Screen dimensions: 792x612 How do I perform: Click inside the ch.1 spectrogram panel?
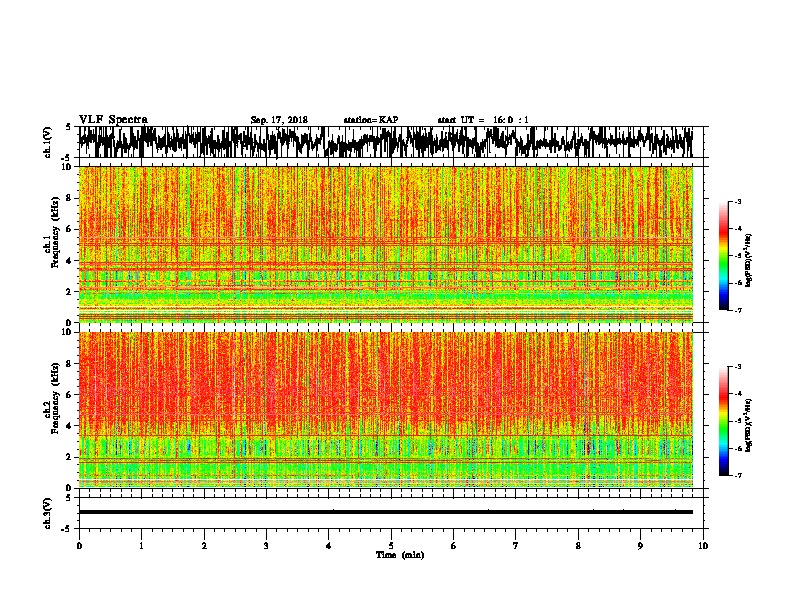tap(386, 244)
